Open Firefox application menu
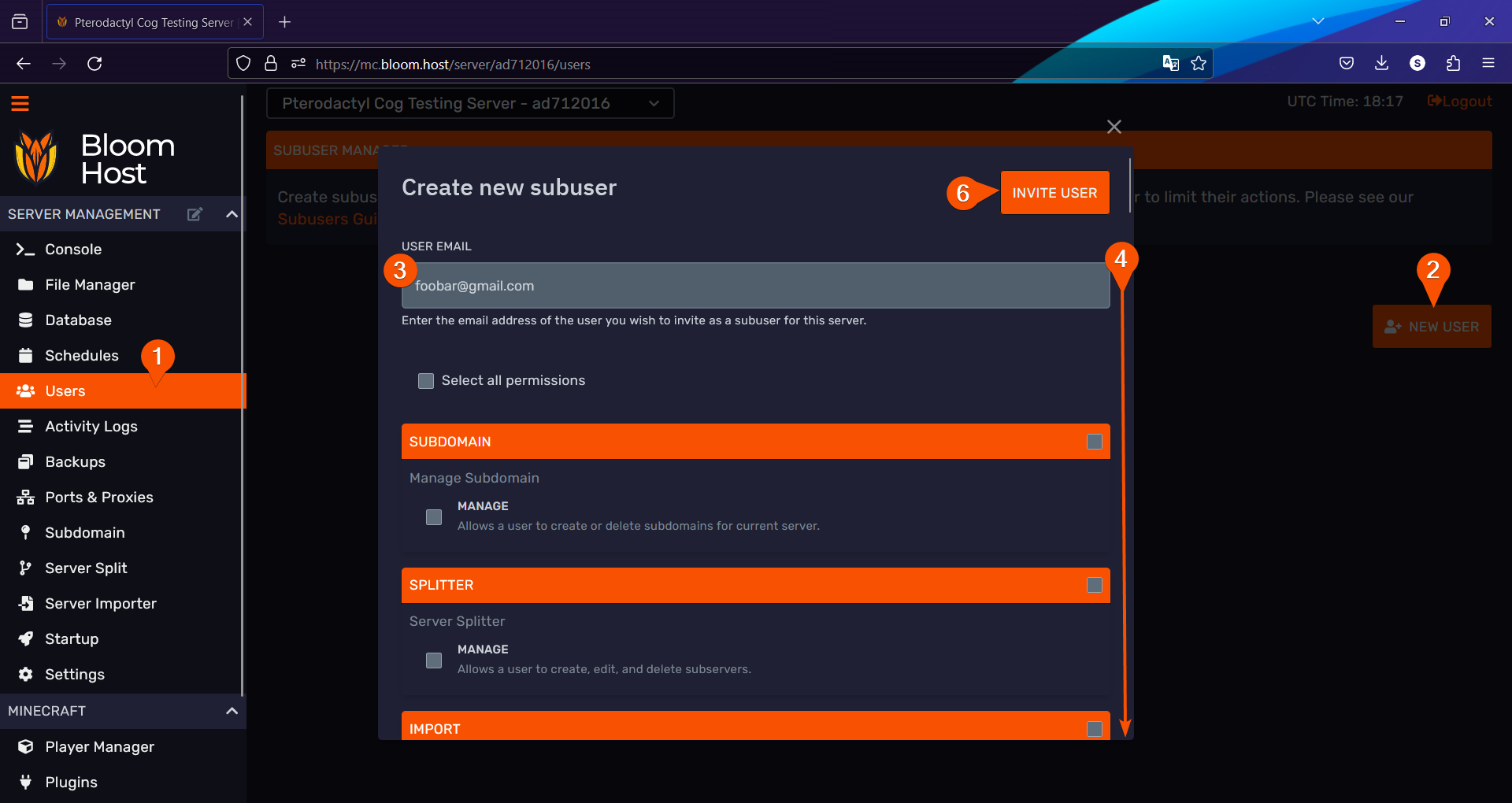The image size is (1512, 803). point(1488,64)
